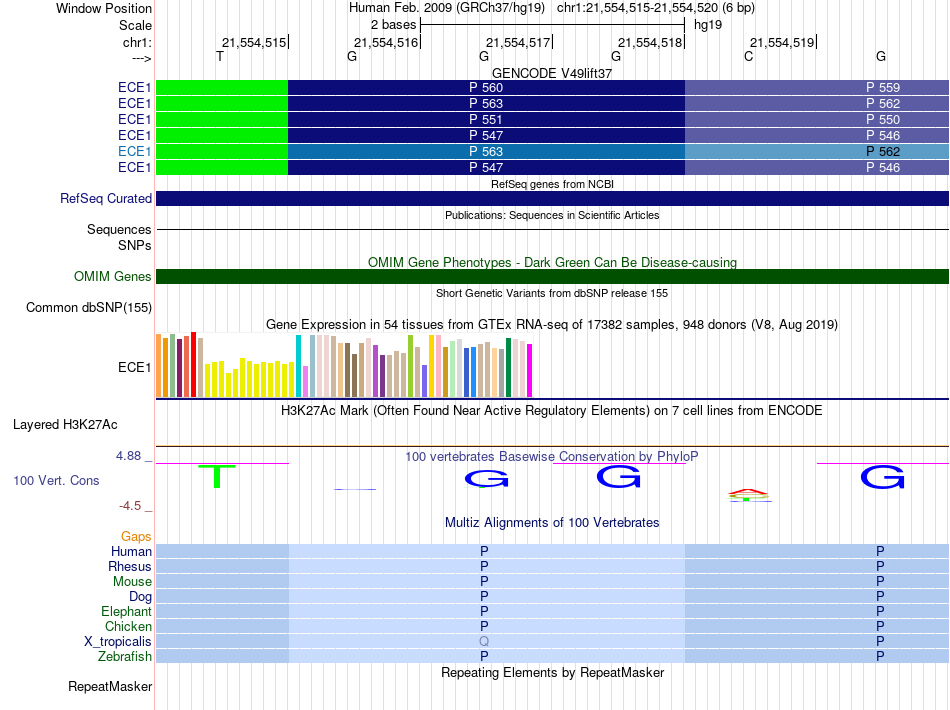The image size is (950, 710).
Task: Click the Multiz Alignments of 100 Vertebrates title
Action: [552, 523]
